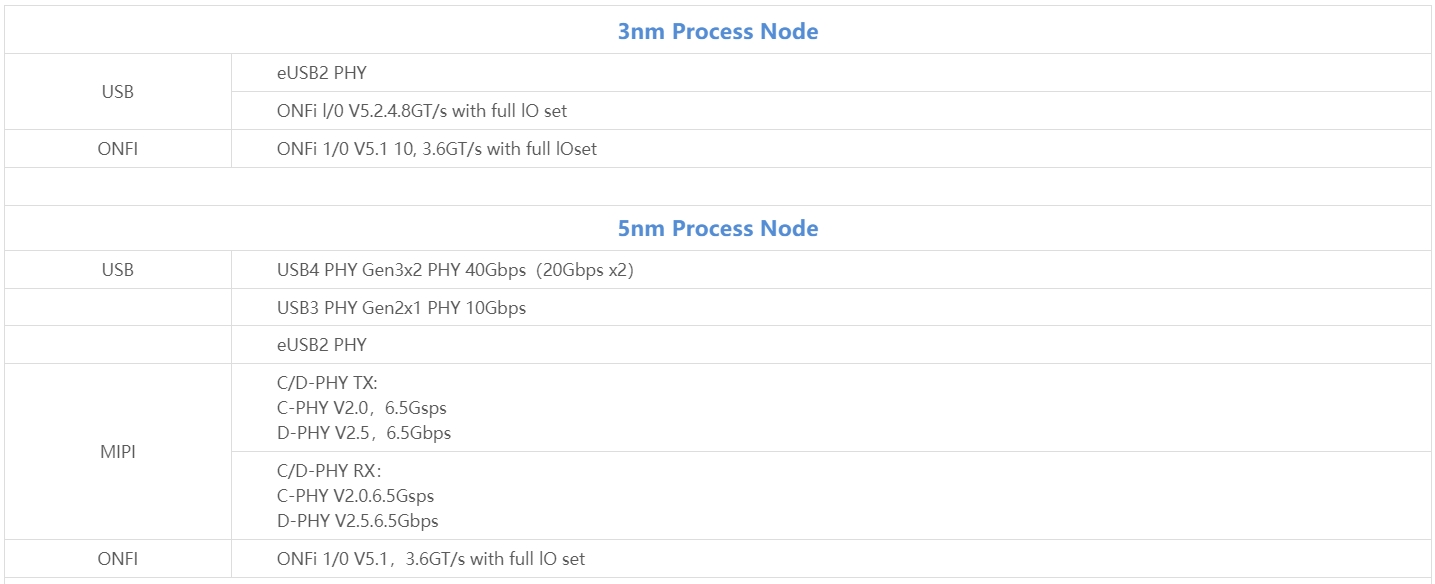Viewport: 1435px width, 584px height.
Task: Click the 5nm Process Node heading
Action: point(718,228)
